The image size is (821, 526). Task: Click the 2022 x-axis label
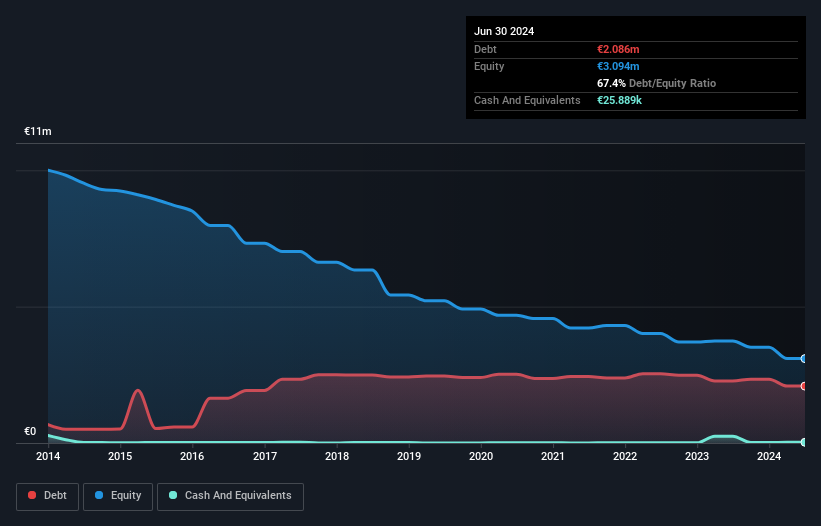[625, 456]
